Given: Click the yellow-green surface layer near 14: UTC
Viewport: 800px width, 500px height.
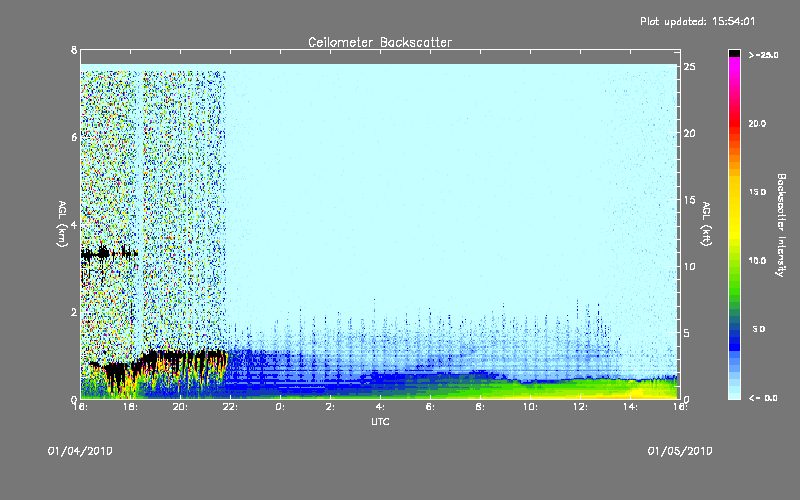Looking at the screenshot, I should tap(633, 391).
